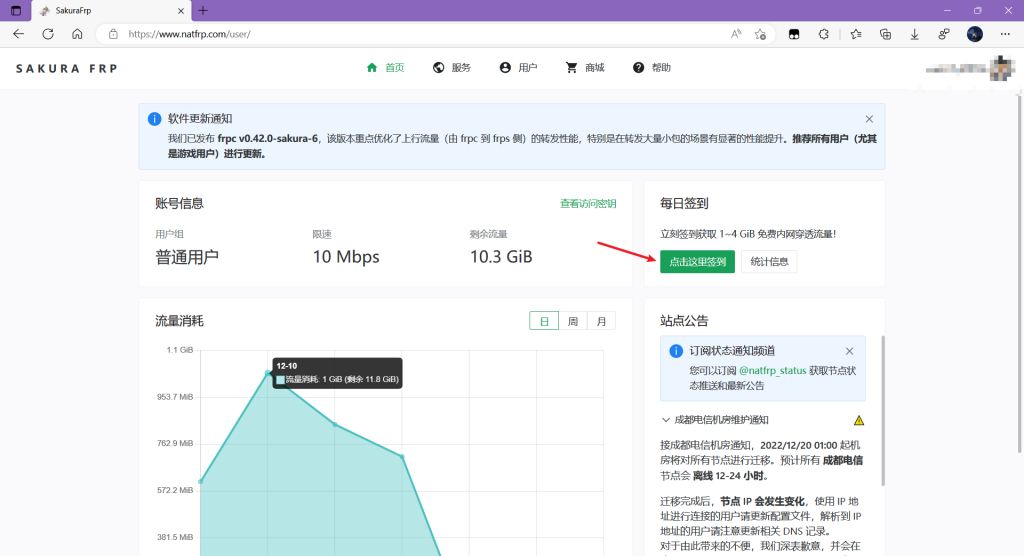
Task: Click the 每日签到 heading
Action: [x=684, y=203]
